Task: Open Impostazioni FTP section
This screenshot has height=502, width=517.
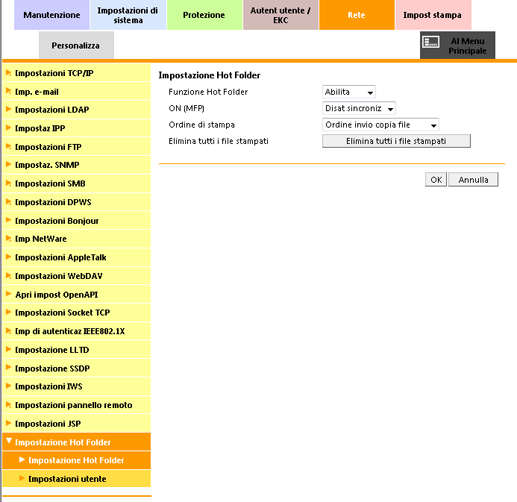Action: pyautogui.click(x=77, y=147)
